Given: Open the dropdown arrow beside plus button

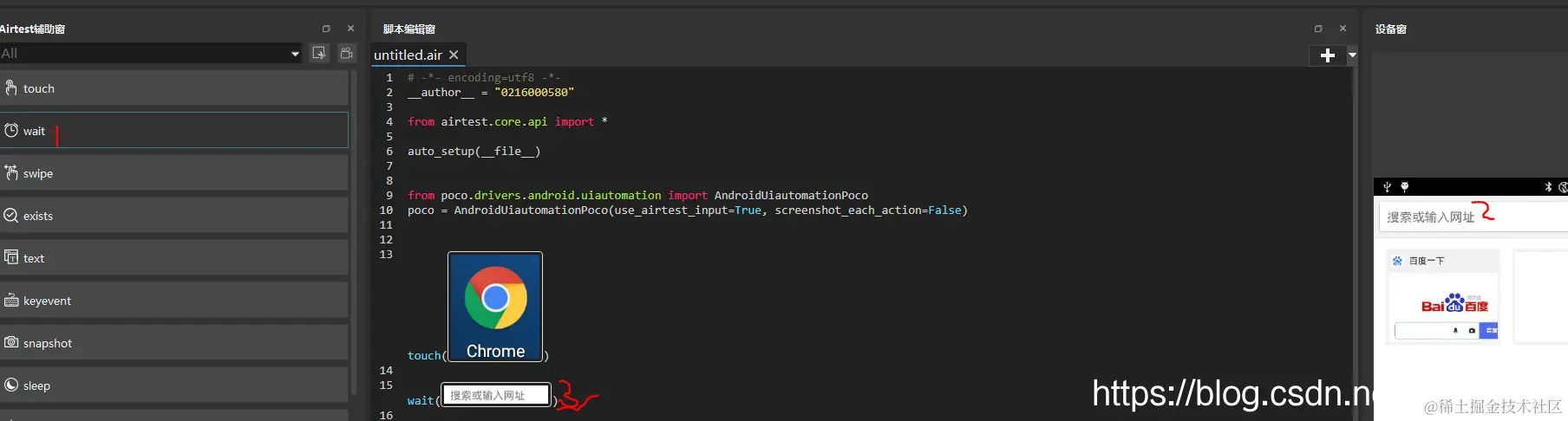Looking at the screenshot, I should pyautogui.click(x=1352, y=55).
